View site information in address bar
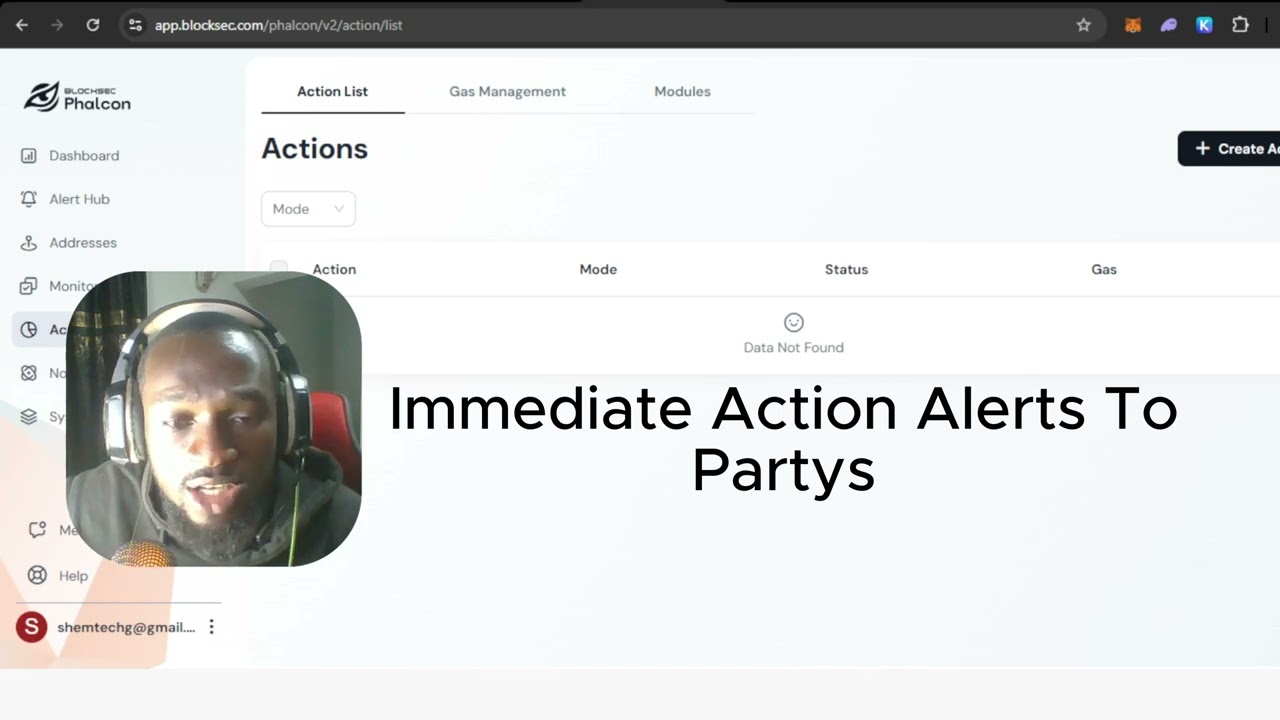 pyautogui.click(x=136, y=25)
